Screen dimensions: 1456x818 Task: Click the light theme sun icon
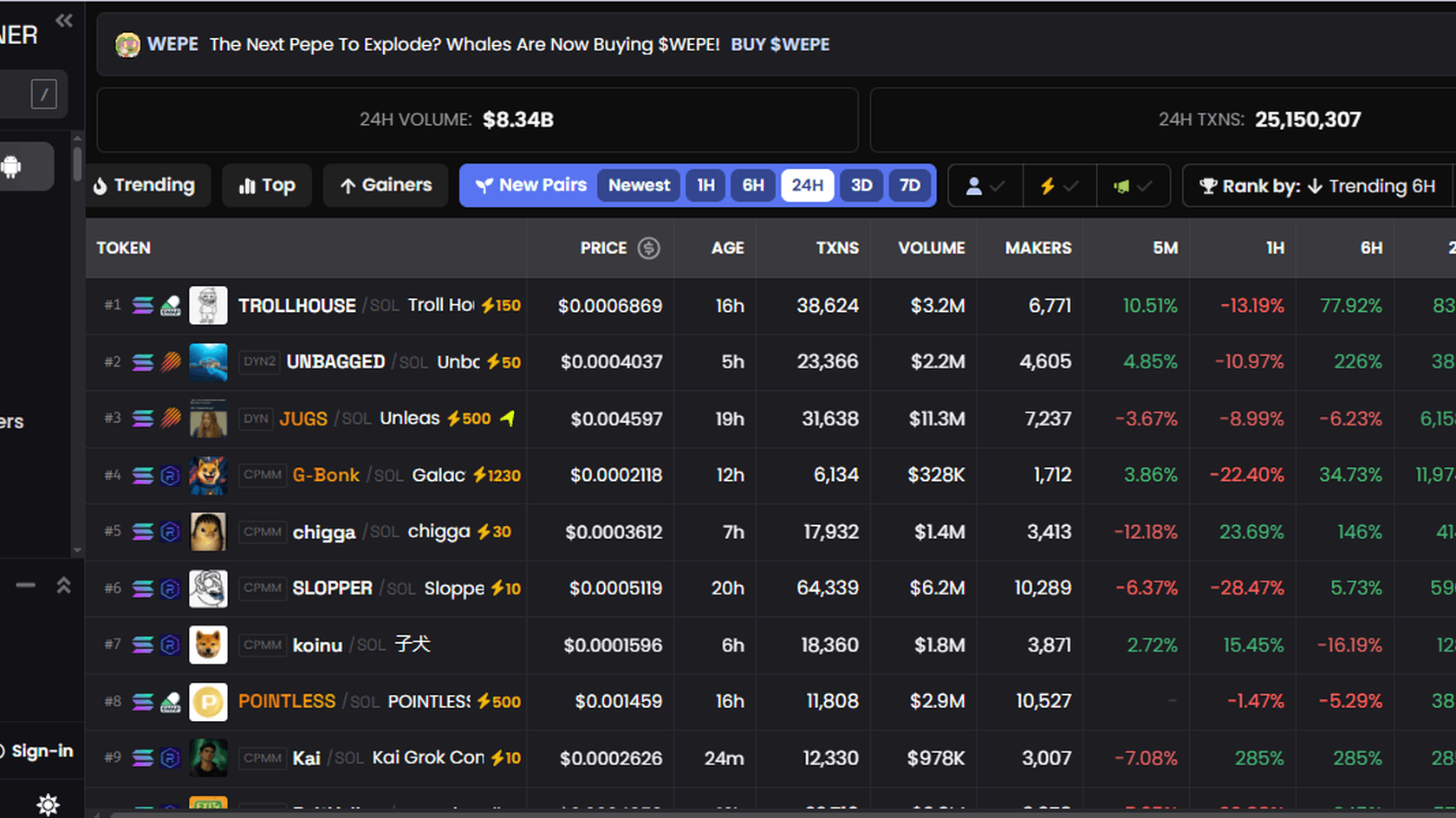48,803
